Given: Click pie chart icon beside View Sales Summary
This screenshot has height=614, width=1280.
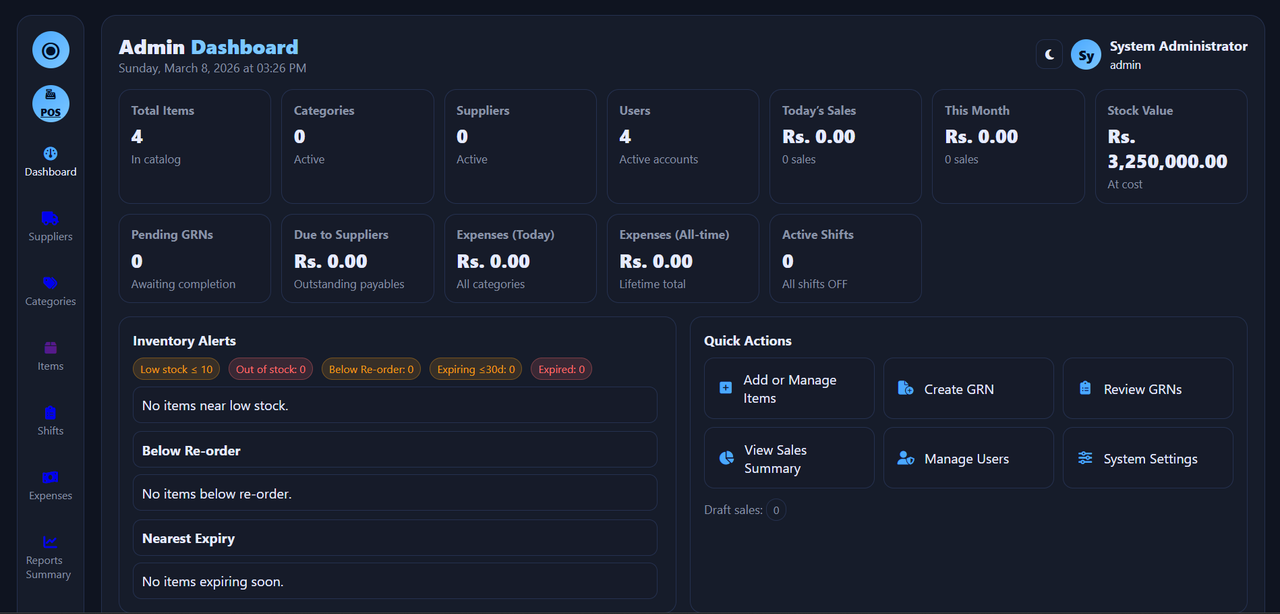Looking at the screenshot, I should [x=727, y=458].
